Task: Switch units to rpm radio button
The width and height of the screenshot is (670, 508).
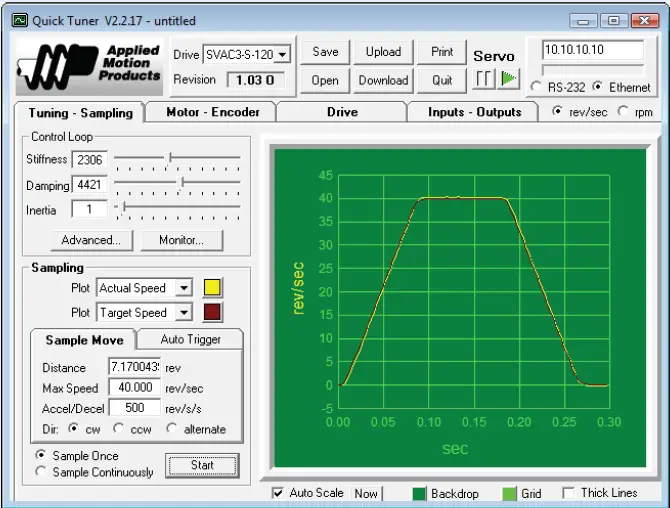Action: tap(623, 111)
